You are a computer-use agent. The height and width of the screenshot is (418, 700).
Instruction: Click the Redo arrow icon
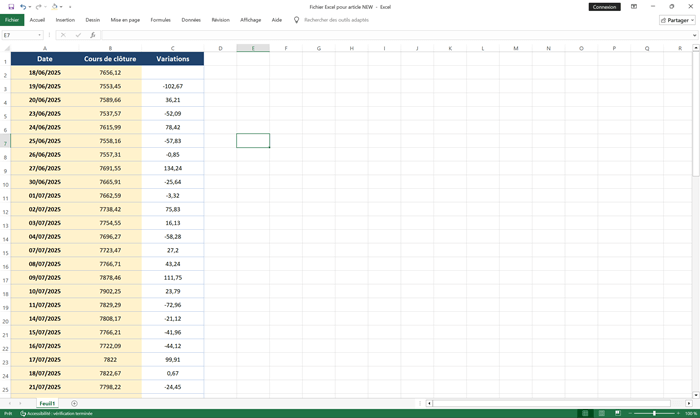click(38, 6)
